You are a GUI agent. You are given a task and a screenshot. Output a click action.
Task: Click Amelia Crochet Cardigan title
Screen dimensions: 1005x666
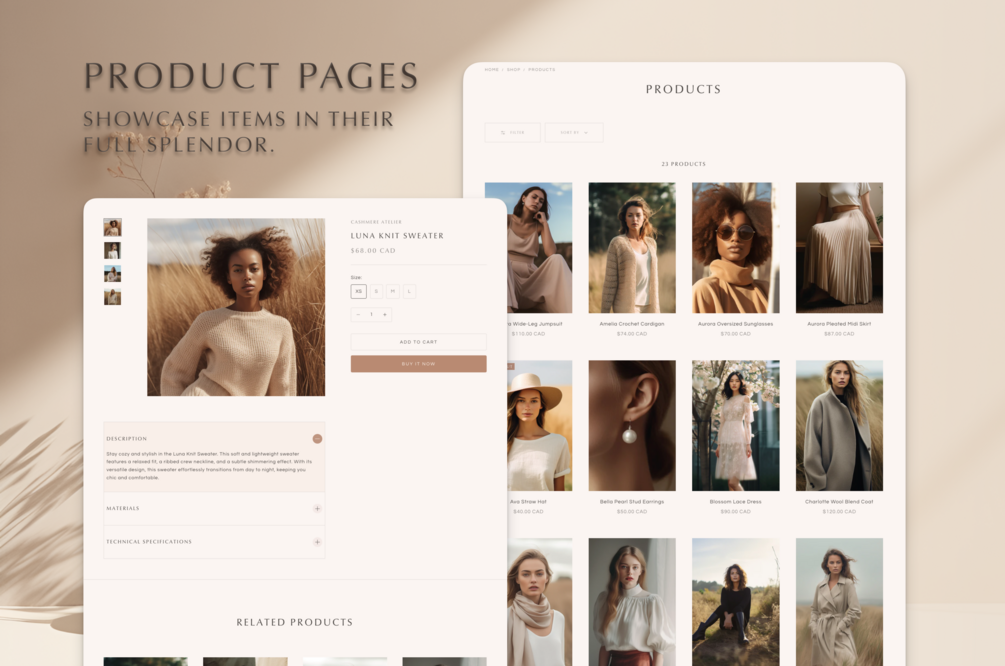pos(632,324)
